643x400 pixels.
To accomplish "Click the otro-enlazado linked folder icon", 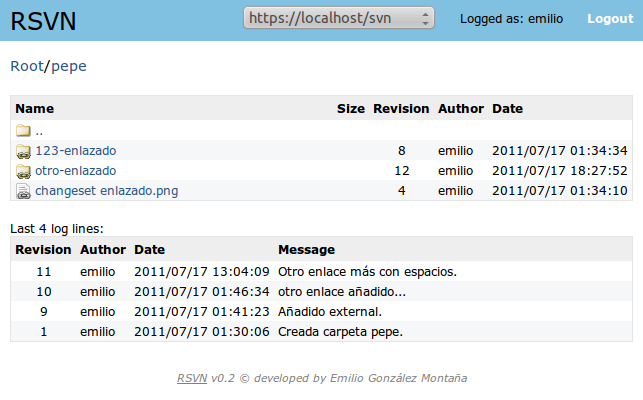I will pyautogui.click(x=23, y=171).
